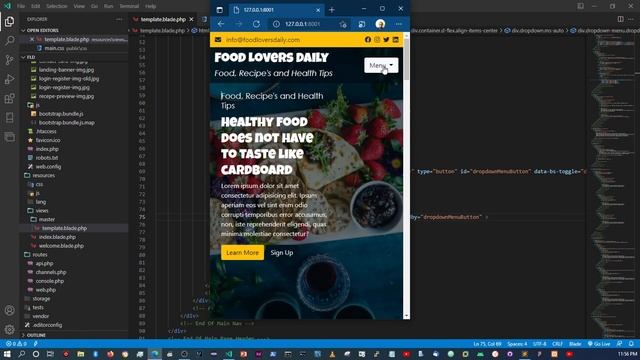Image resolution: width=640 pixels, height=360 pixels.
Task: Open the Instagram icon on the website
Action: click(x=377, y=40)
